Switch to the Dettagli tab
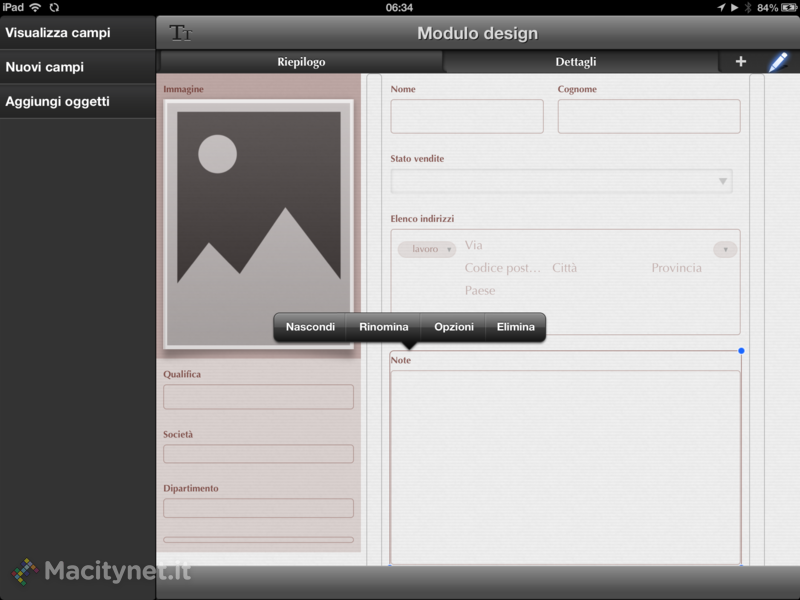The height and width of the screenshot is (600, 800). click(x=576, y=62)
